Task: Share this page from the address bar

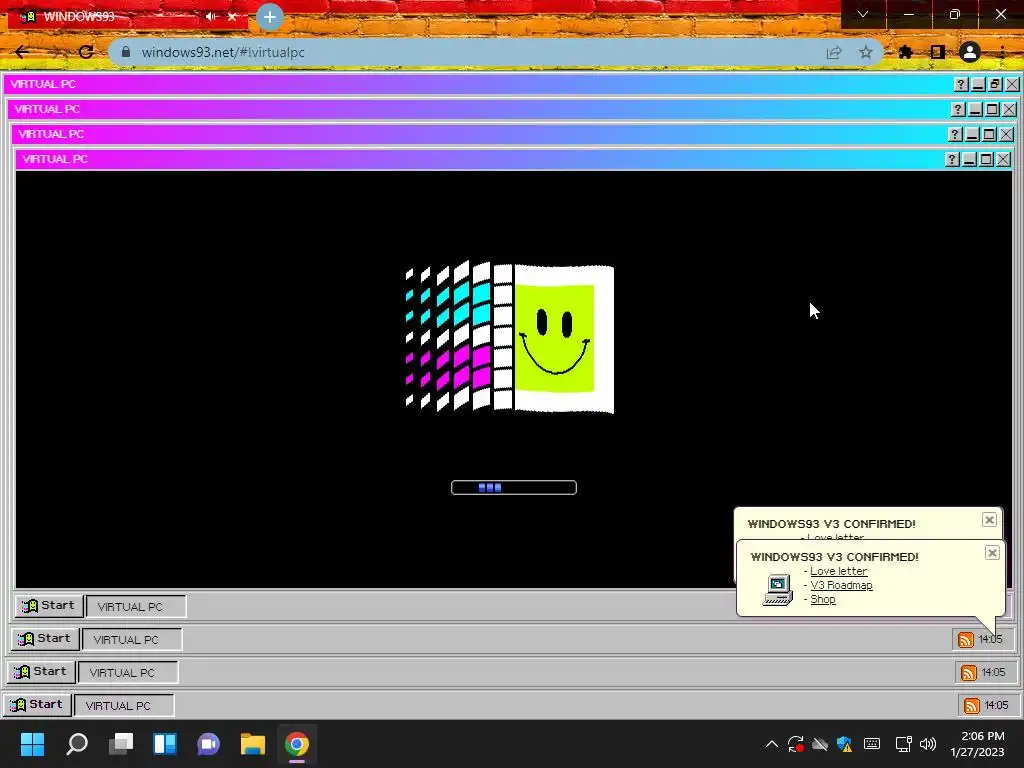Action: click(834, 52)
